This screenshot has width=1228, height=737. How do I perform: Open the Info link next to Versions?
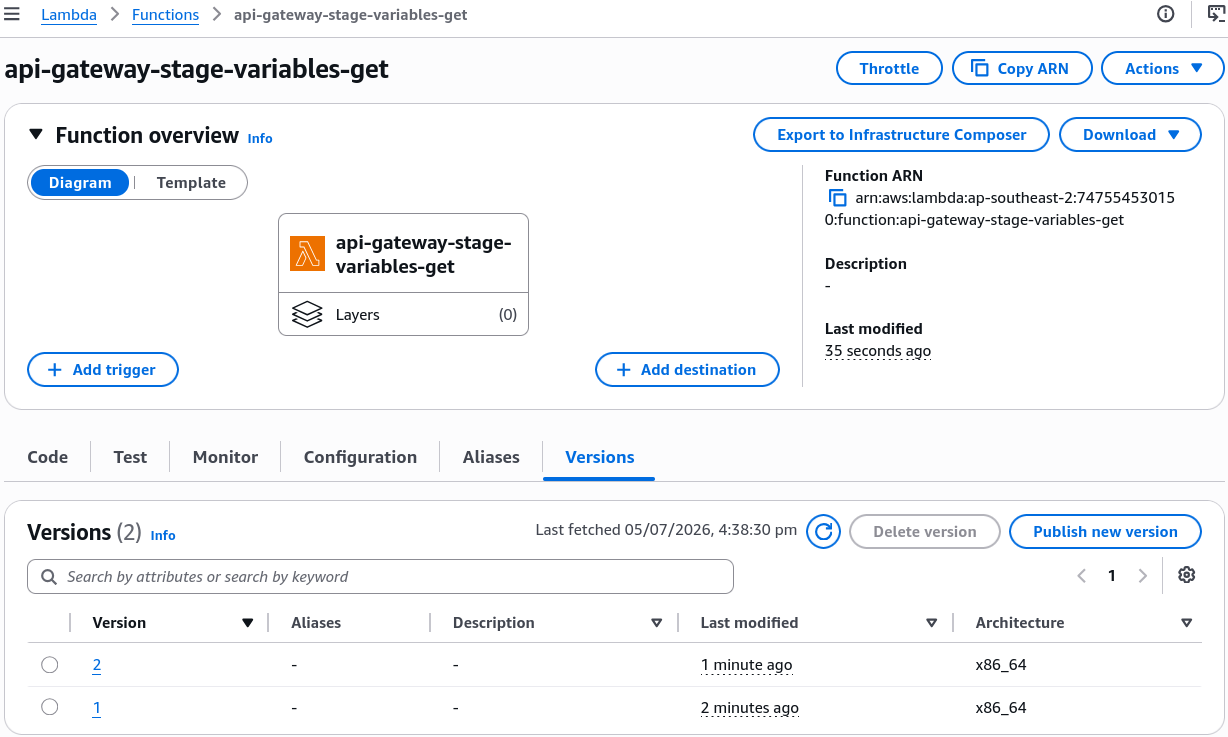click(x=163, y=535)
